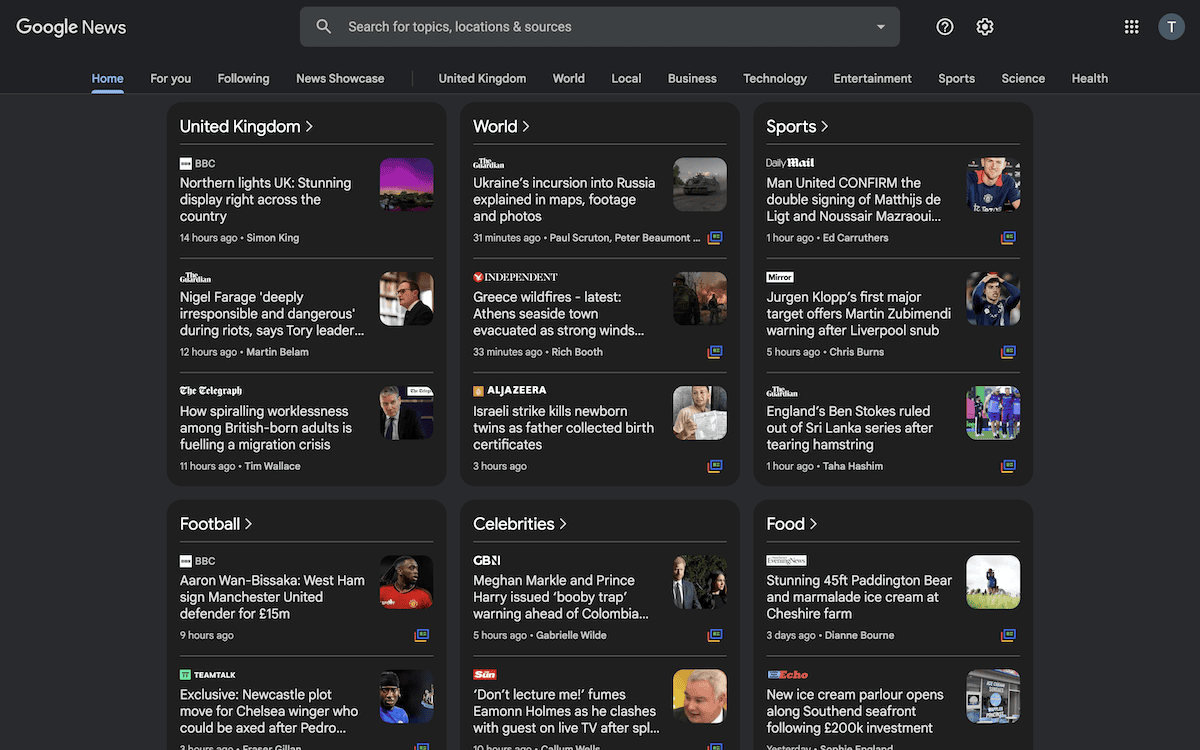Open full coverage icon for Meghan Markle story
This screenshot has width=1200, height=750.
715,635
